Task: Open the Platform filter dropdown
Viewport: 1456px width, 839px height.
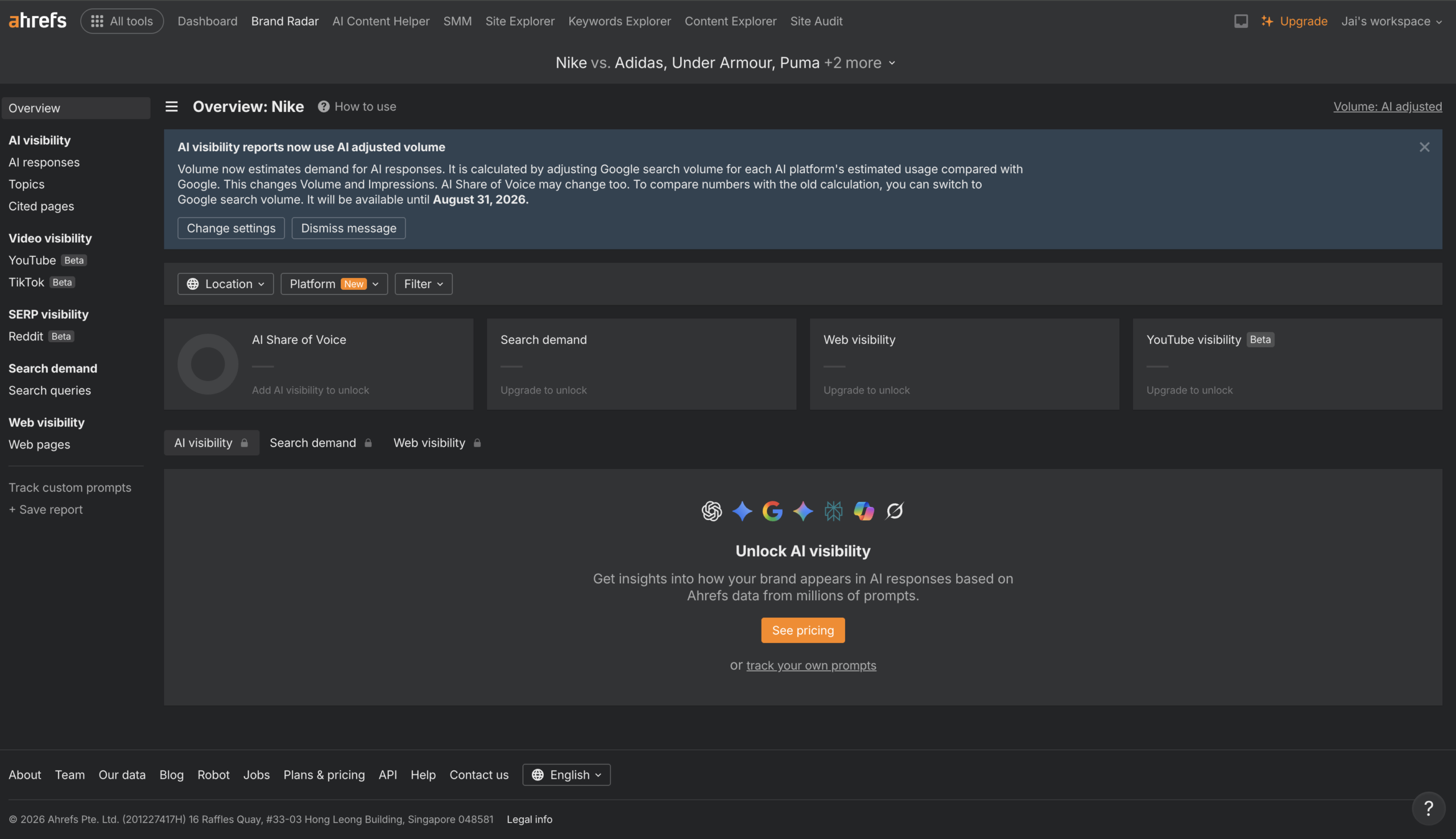Action: coord(334,284)
